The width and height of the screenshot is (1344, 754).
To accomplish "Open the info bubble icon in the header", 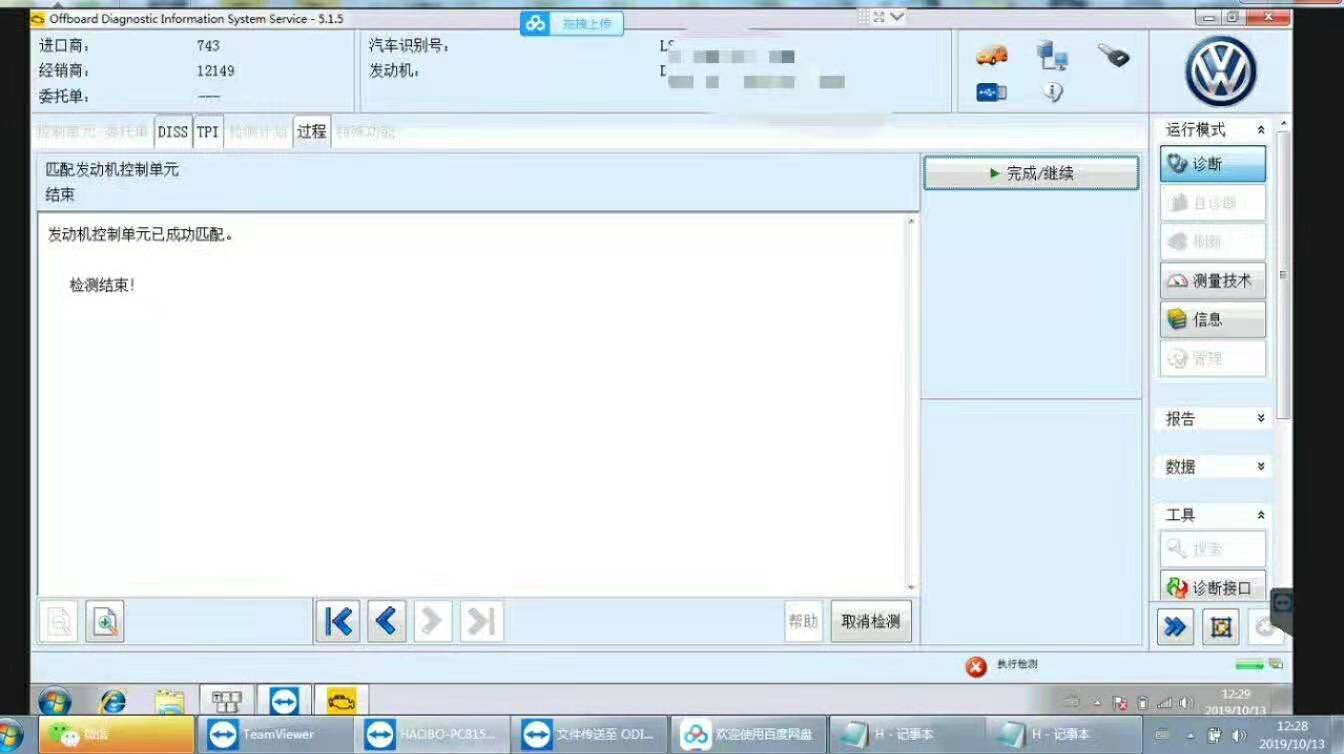I will (1050, 91).
